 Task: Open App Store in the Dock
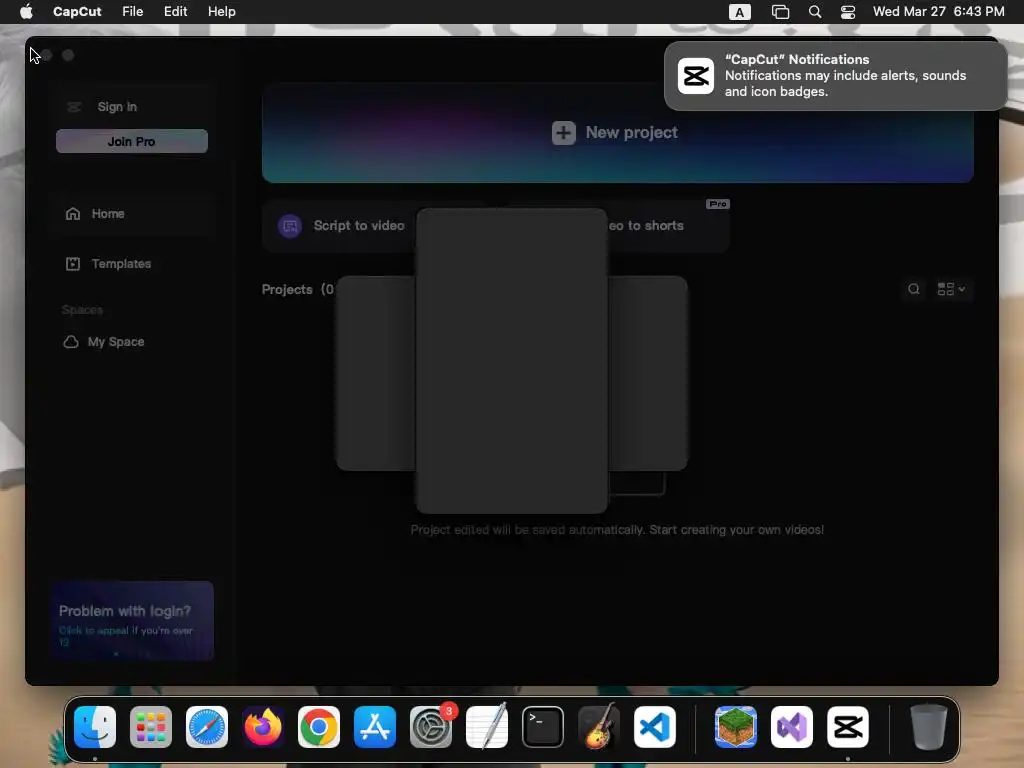coord(375,727)
